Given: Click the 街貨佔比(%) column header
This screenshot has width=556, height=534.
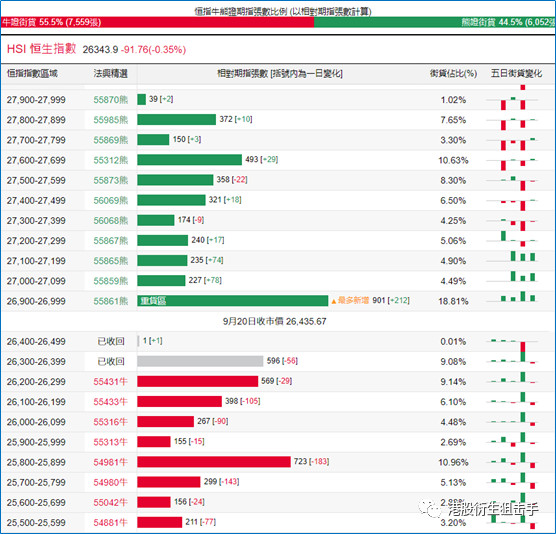Looking at the screenshot, I should pyautogui.click(x=453, y=74).
